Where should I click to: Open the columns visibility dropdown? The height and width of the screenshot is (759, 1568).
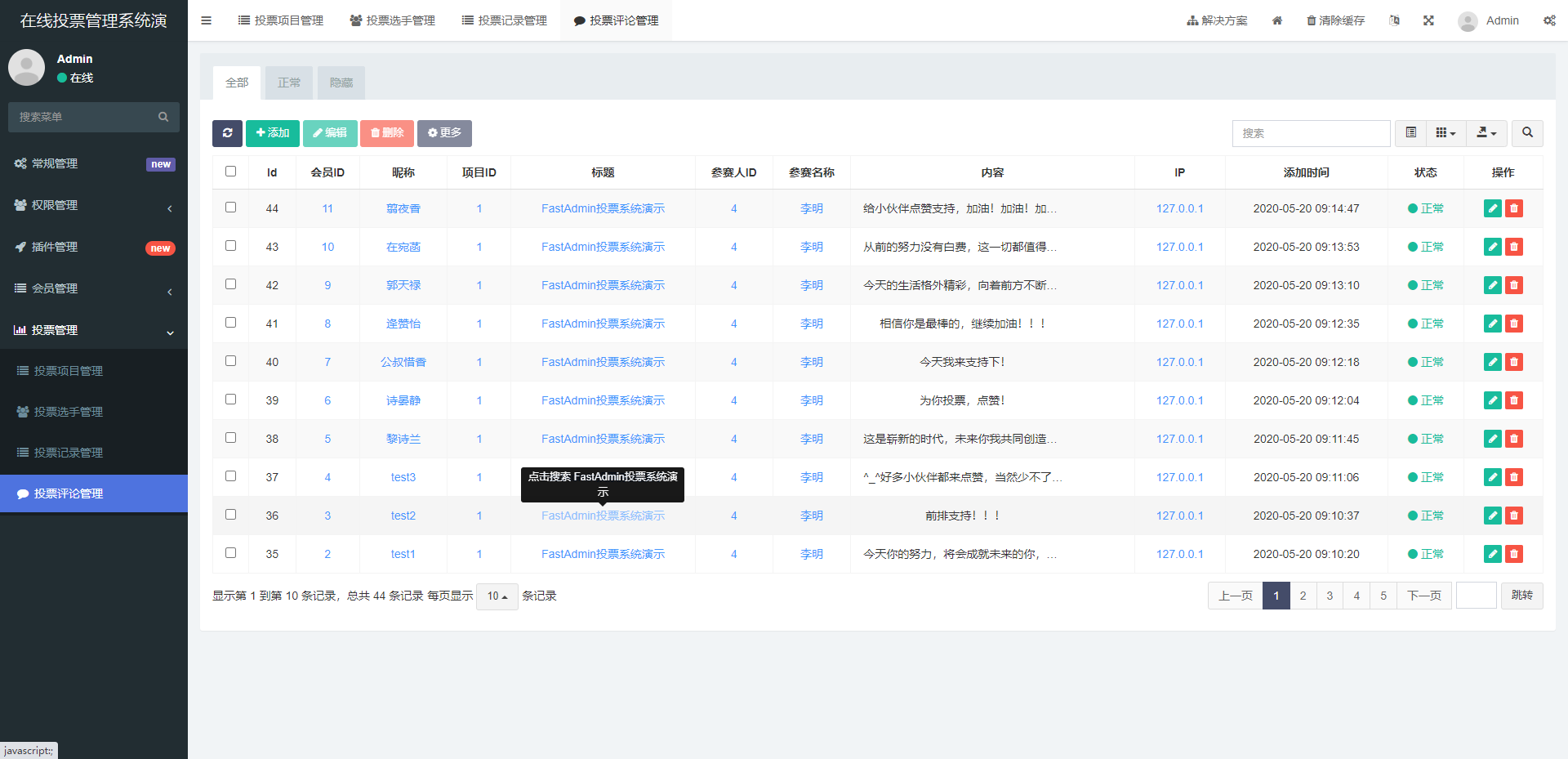(x=1445, y=133)
